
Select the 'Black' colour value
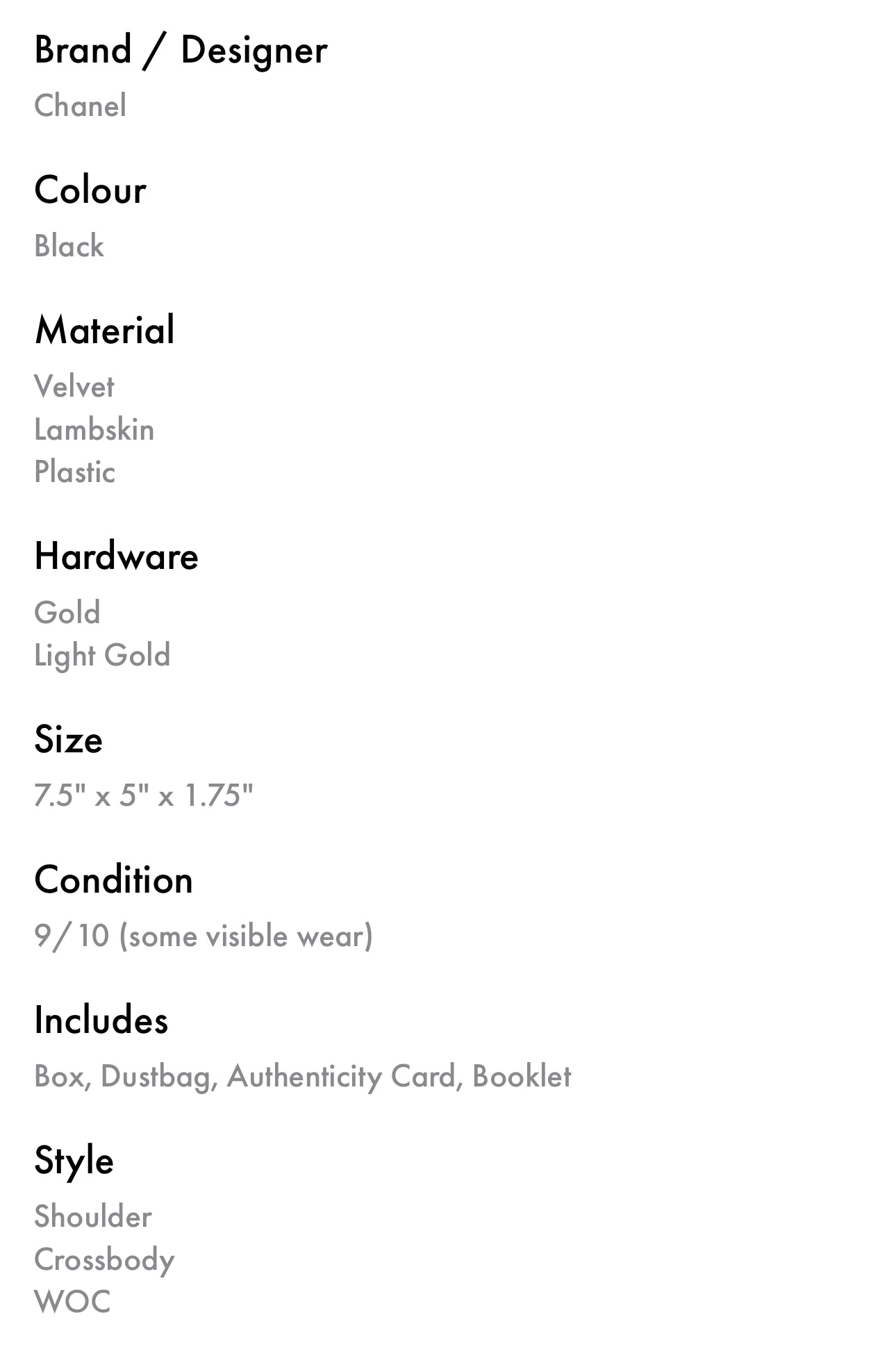(x=69, y=247)
